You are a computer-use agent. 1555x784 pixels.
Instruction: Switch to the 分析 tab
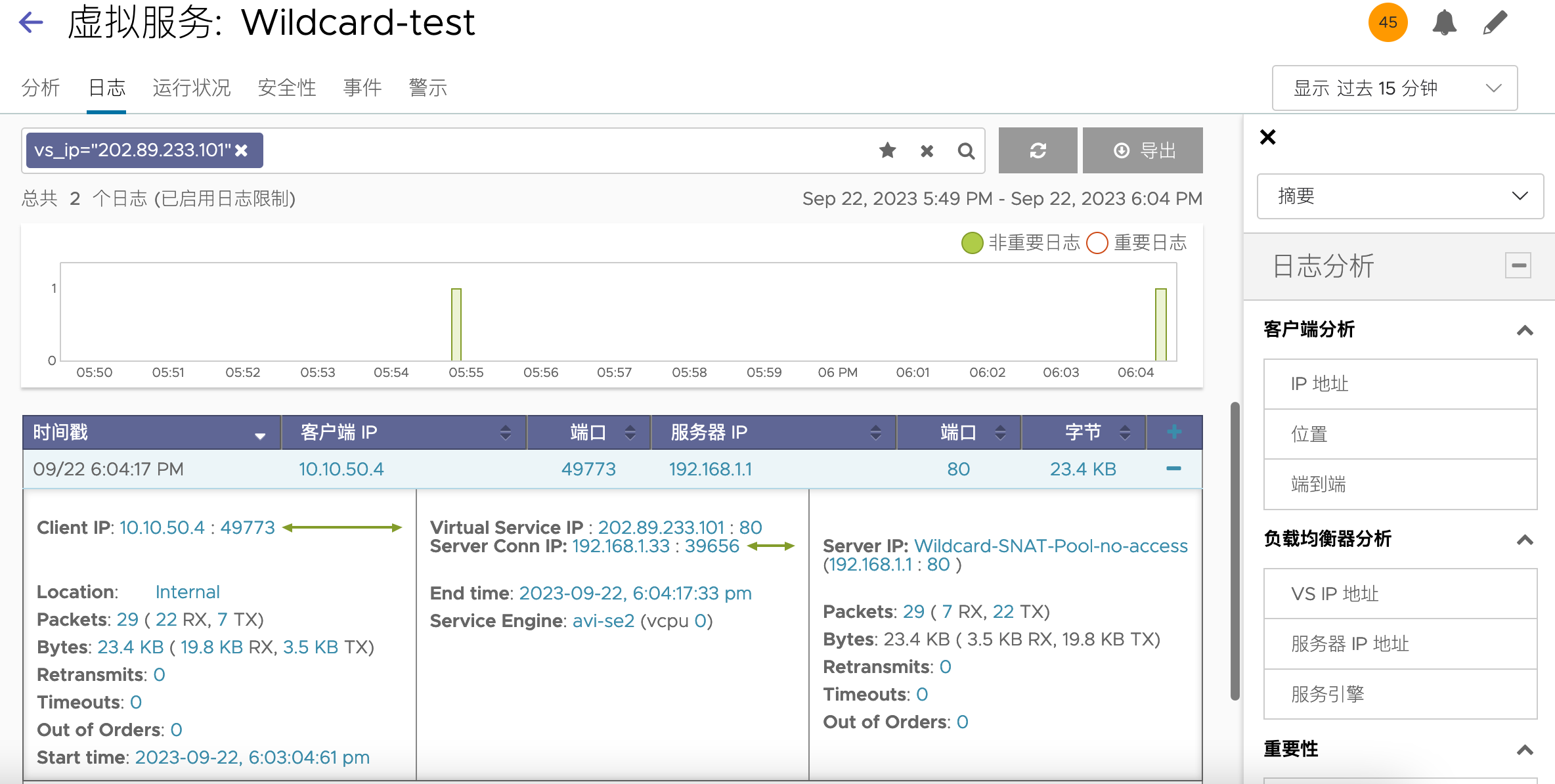coord(41,87)
